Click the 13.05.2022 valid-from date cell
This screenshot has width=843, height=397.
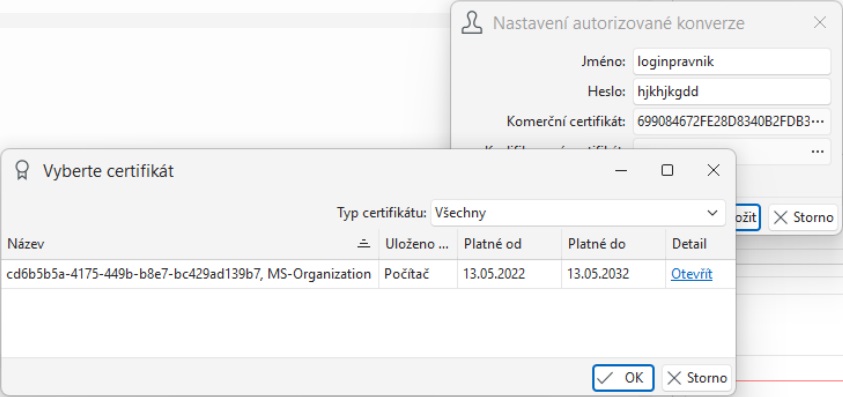click(509, 274)
